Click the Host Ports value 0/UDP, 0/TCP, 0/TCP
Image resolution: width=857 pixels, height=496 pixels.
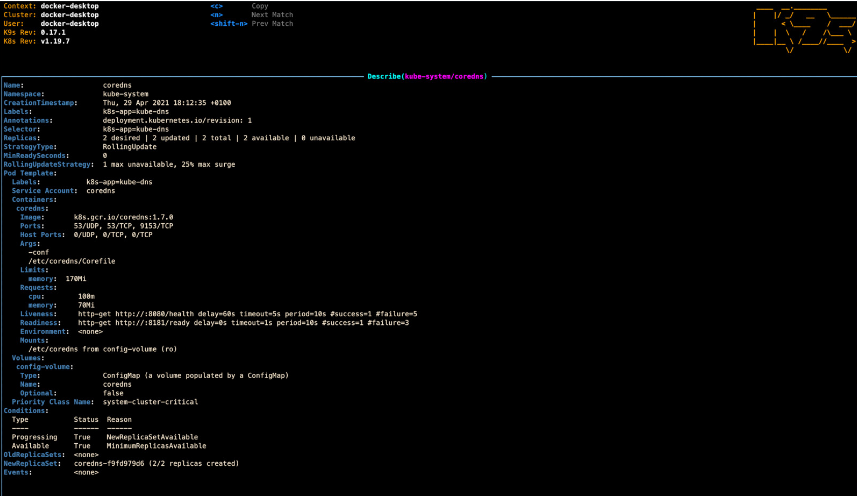113,234
